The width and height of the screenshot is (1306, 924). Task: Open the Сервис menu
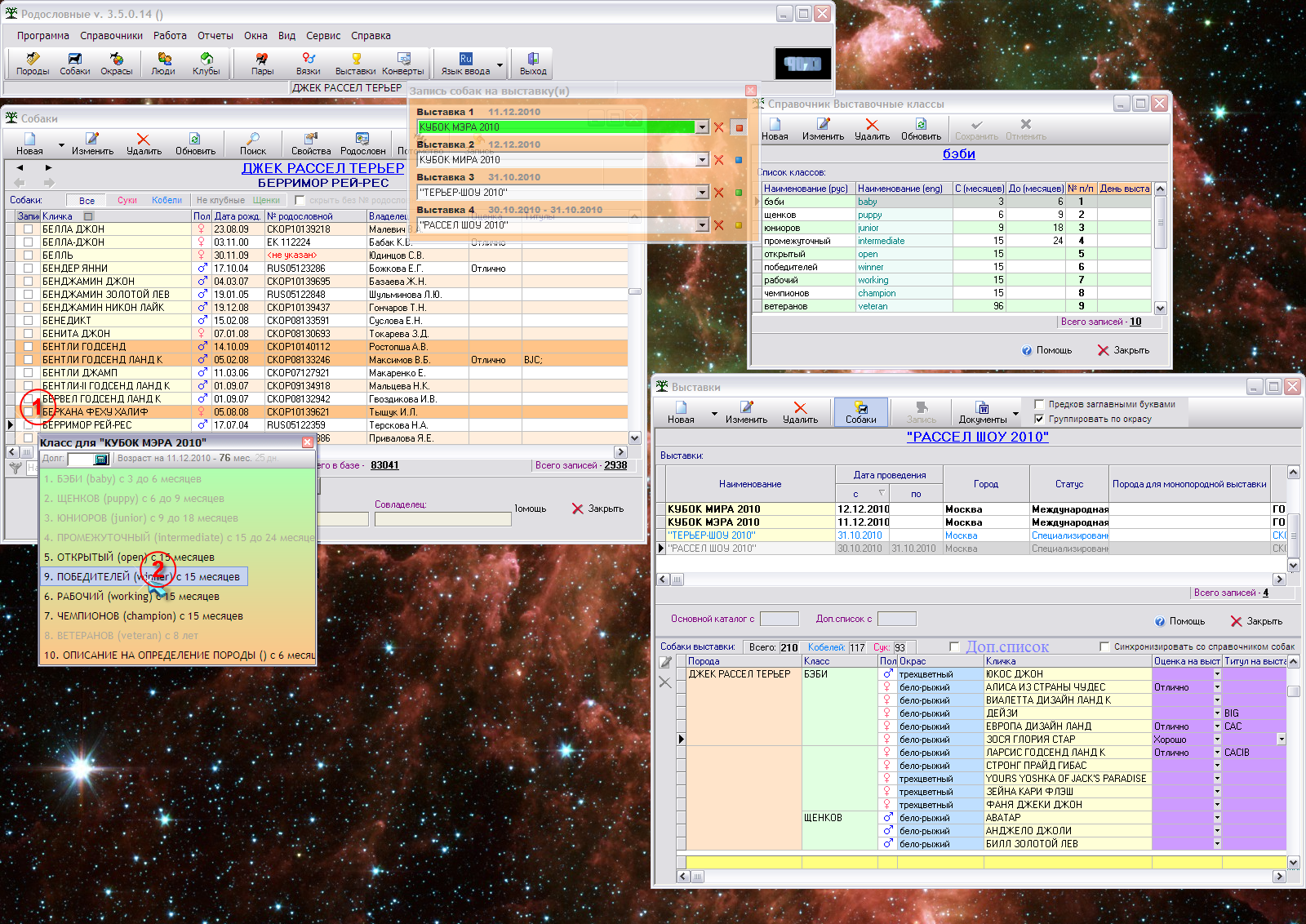pos(323,36)
